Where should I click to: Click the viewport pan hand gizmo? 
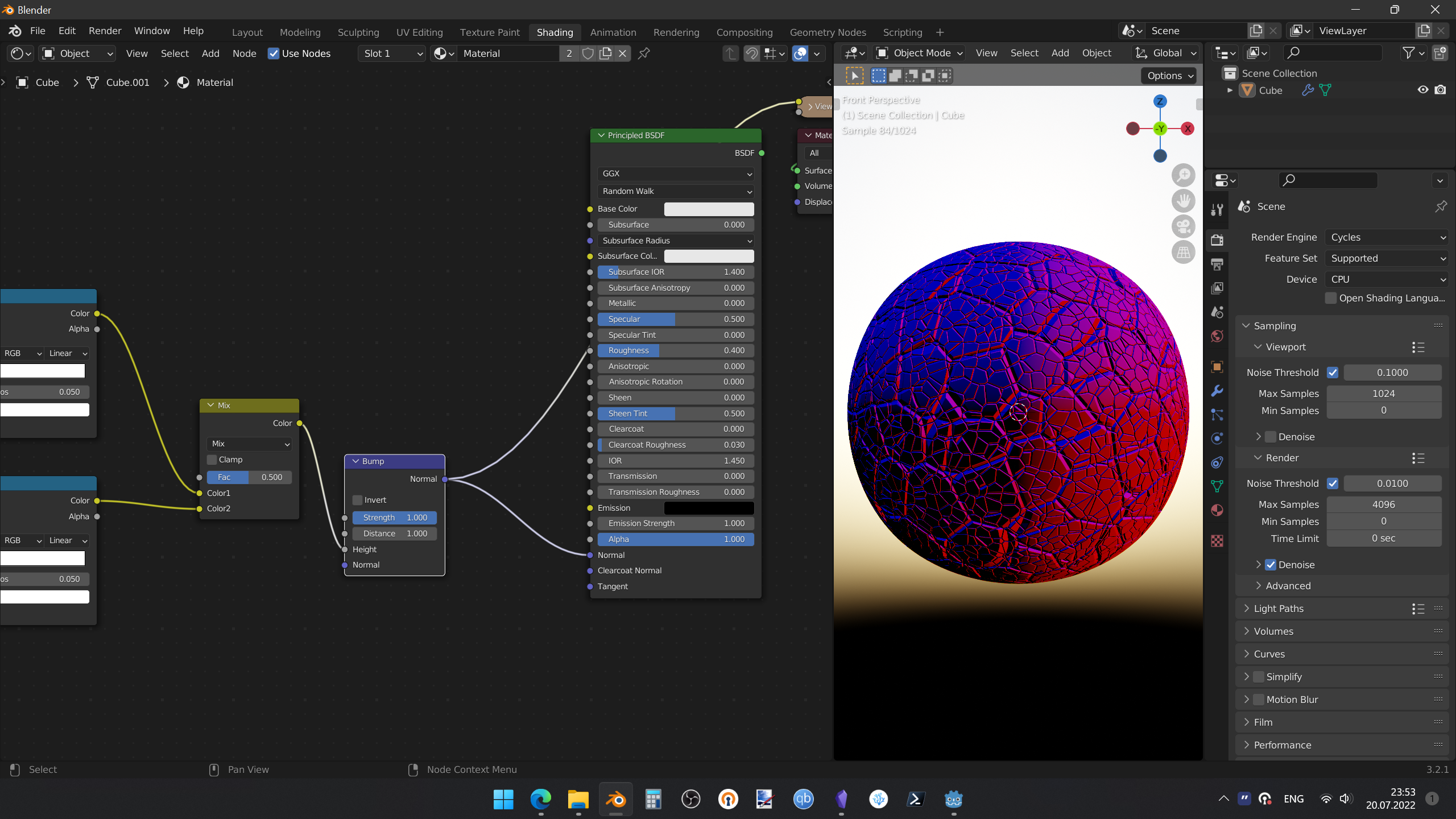click(1184, 201)
